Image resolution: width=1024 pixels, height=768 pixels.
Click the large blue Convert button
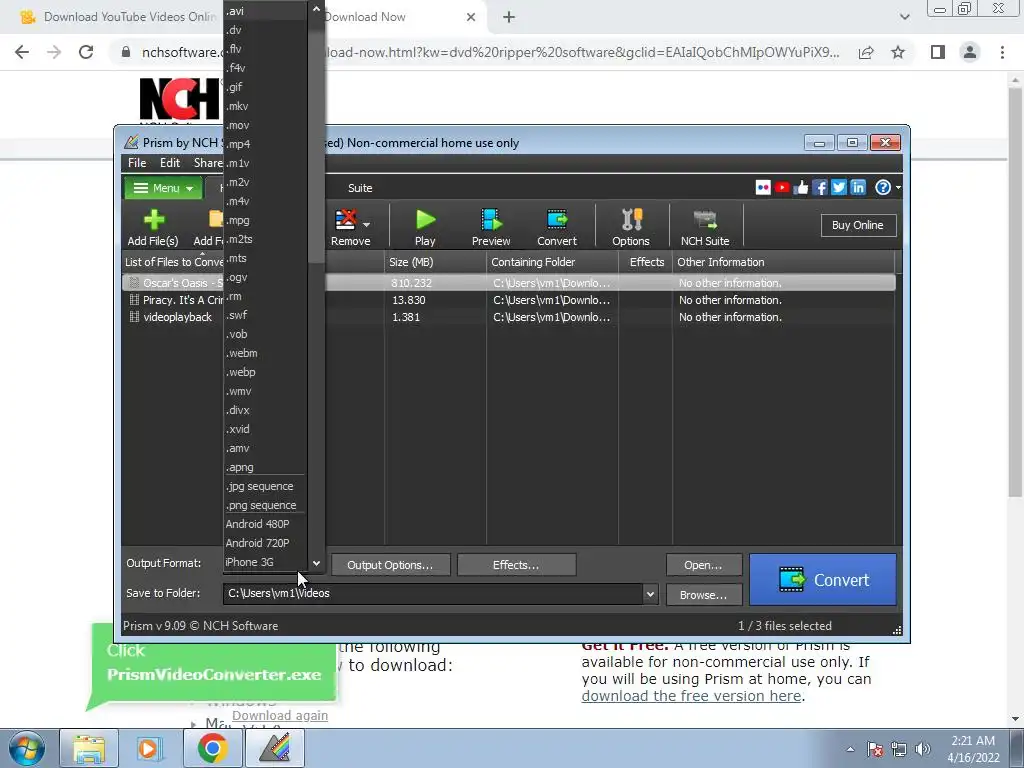(823, 580)
